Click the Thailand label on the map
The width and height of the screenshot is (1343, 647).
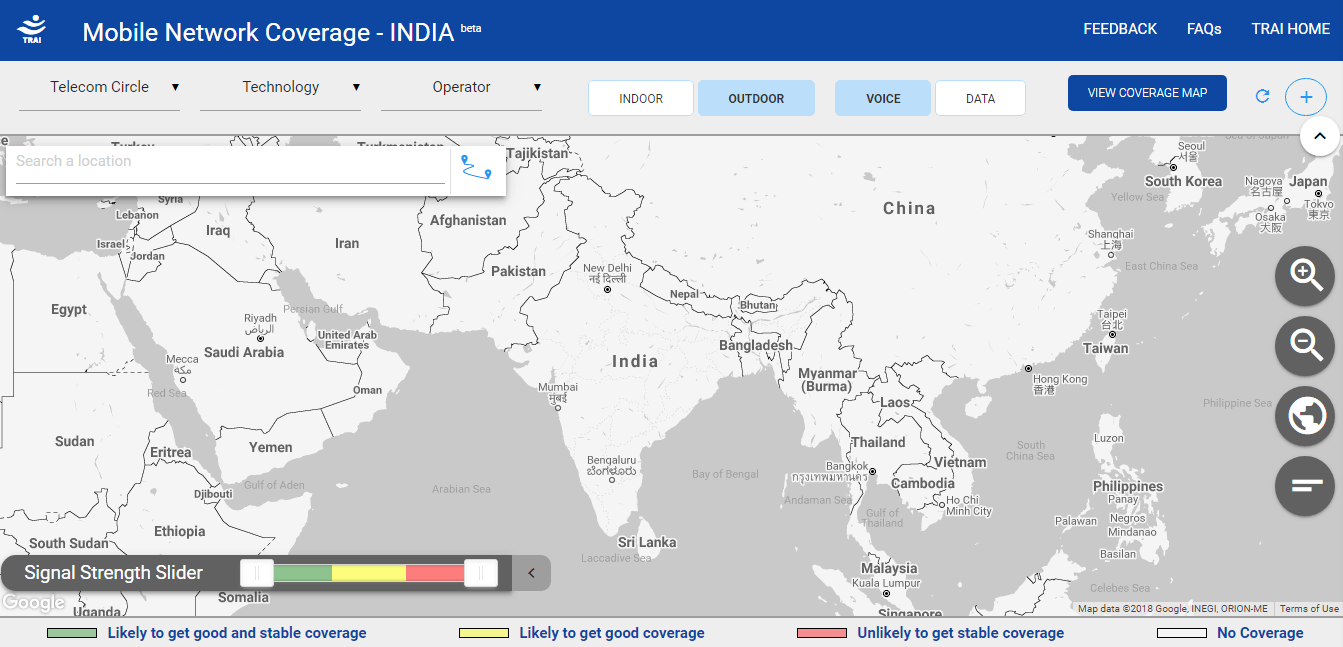(878, 442)
